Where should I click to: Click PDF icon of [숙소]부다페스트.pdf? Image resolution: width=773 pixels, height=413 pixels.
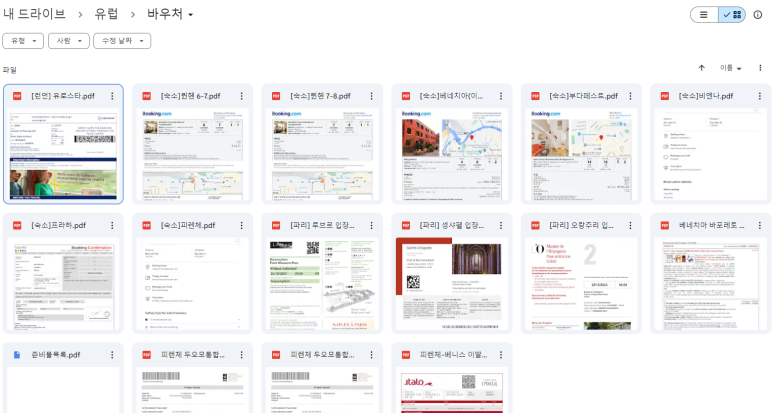[535, 96]
